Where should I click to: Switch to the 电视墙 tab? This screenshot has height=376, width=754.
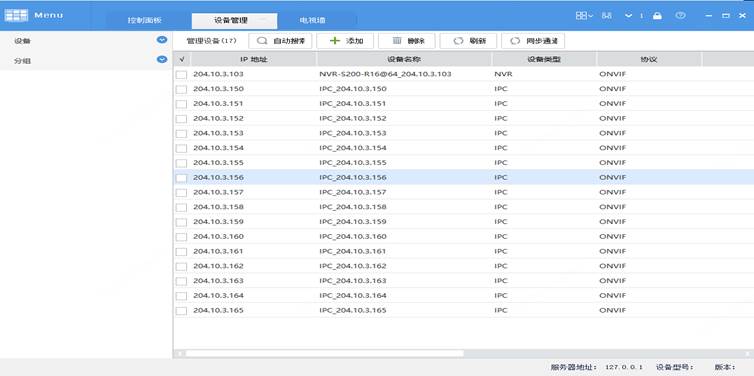point(313,21)
